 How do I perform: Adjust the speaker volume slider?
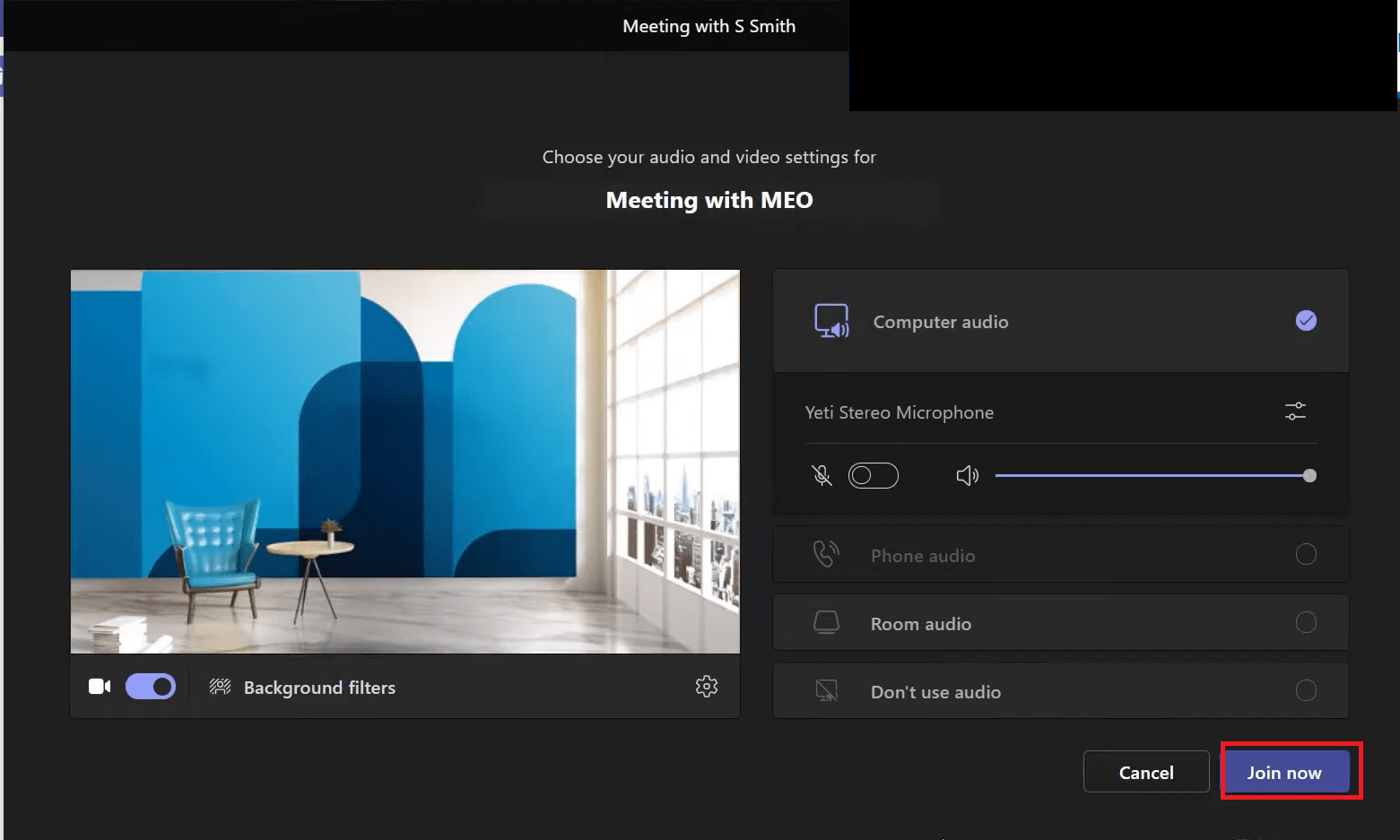[1155, 475]
